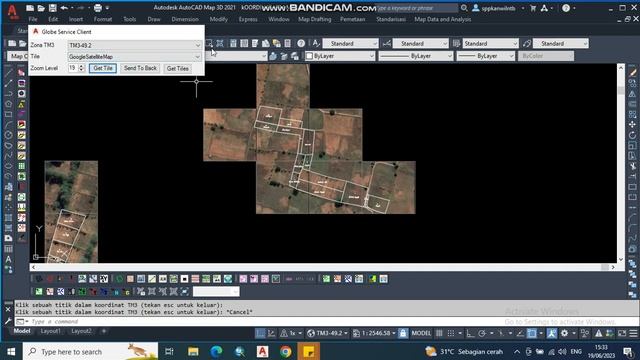This screenshot has height=360, width=640.
Task: Open the table style Standard dropdown
Action: (x=490, y=43)
